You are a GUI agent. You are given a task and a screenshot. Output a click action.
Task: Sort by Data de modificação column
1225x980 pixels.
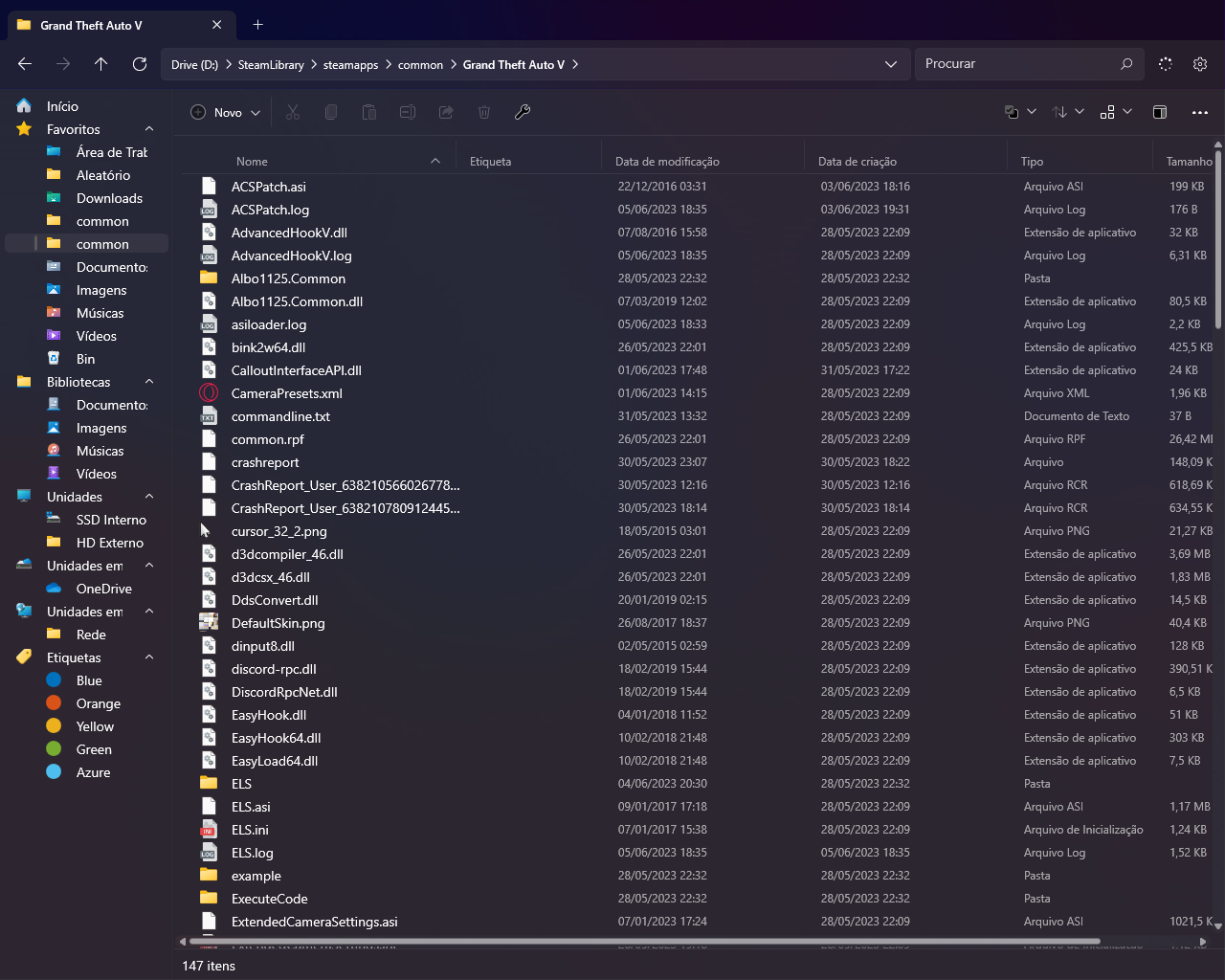[667, 162]
